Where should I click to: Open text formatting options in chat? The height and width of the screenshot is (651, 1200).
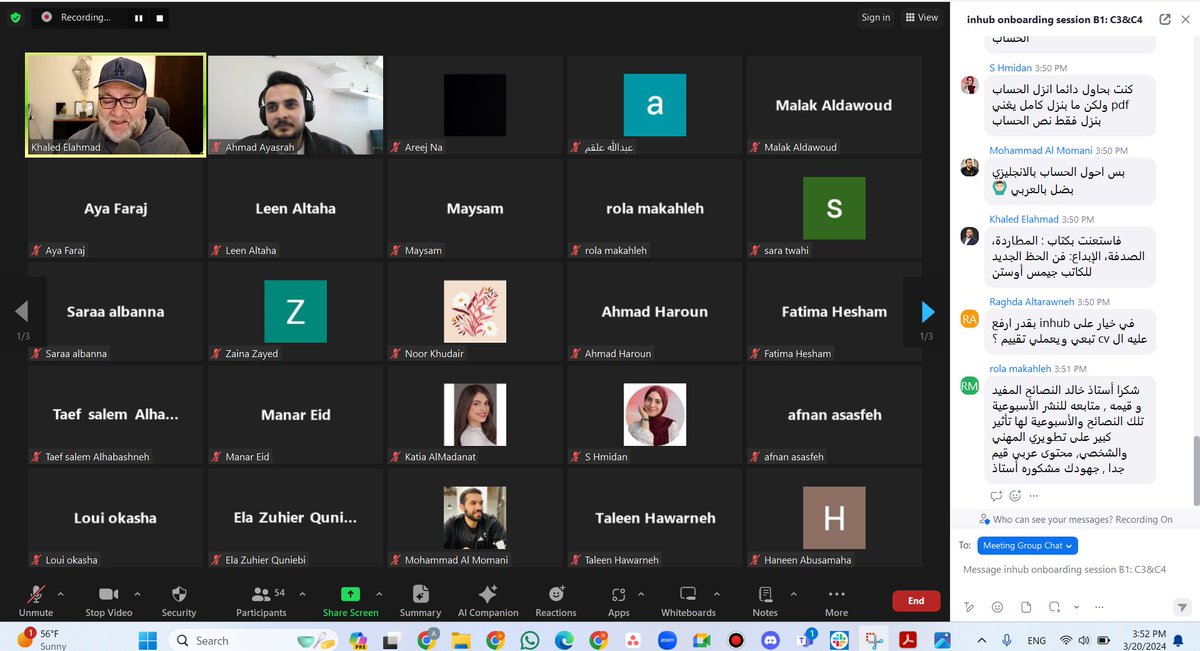tap(969, 607)
